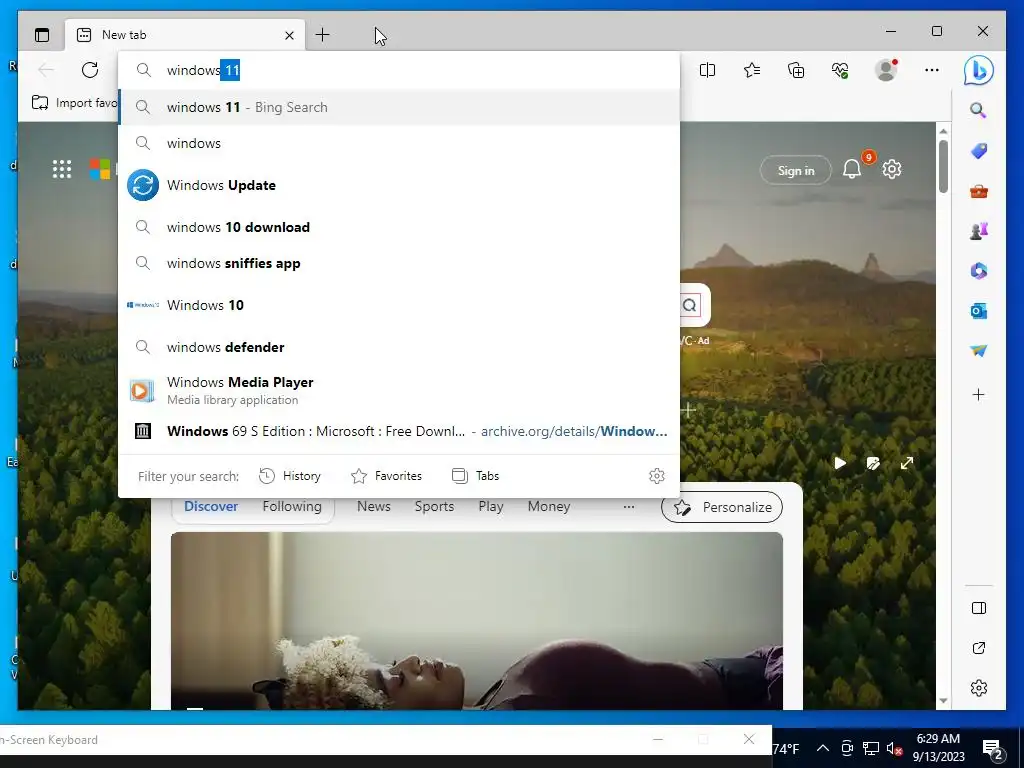Click the muted volume tray icon

895,748
